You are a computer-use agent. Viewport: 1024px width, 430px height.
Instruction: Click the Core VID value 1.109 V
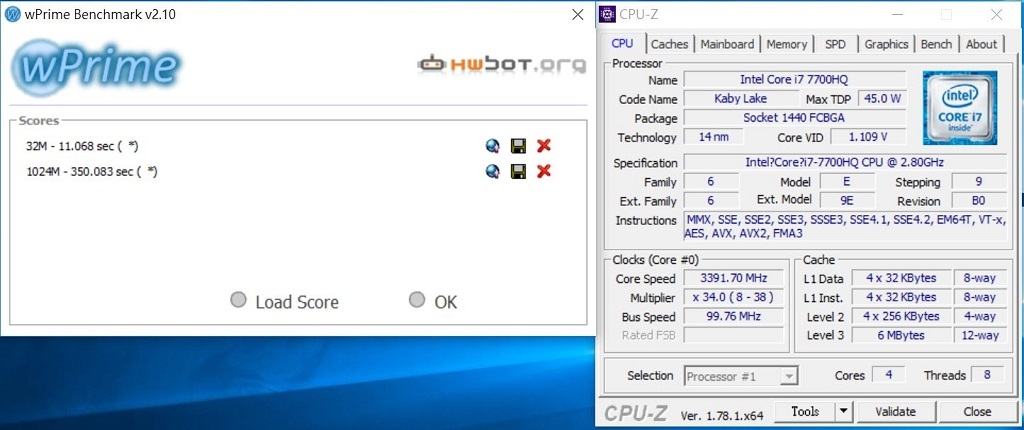pos(867,137)
